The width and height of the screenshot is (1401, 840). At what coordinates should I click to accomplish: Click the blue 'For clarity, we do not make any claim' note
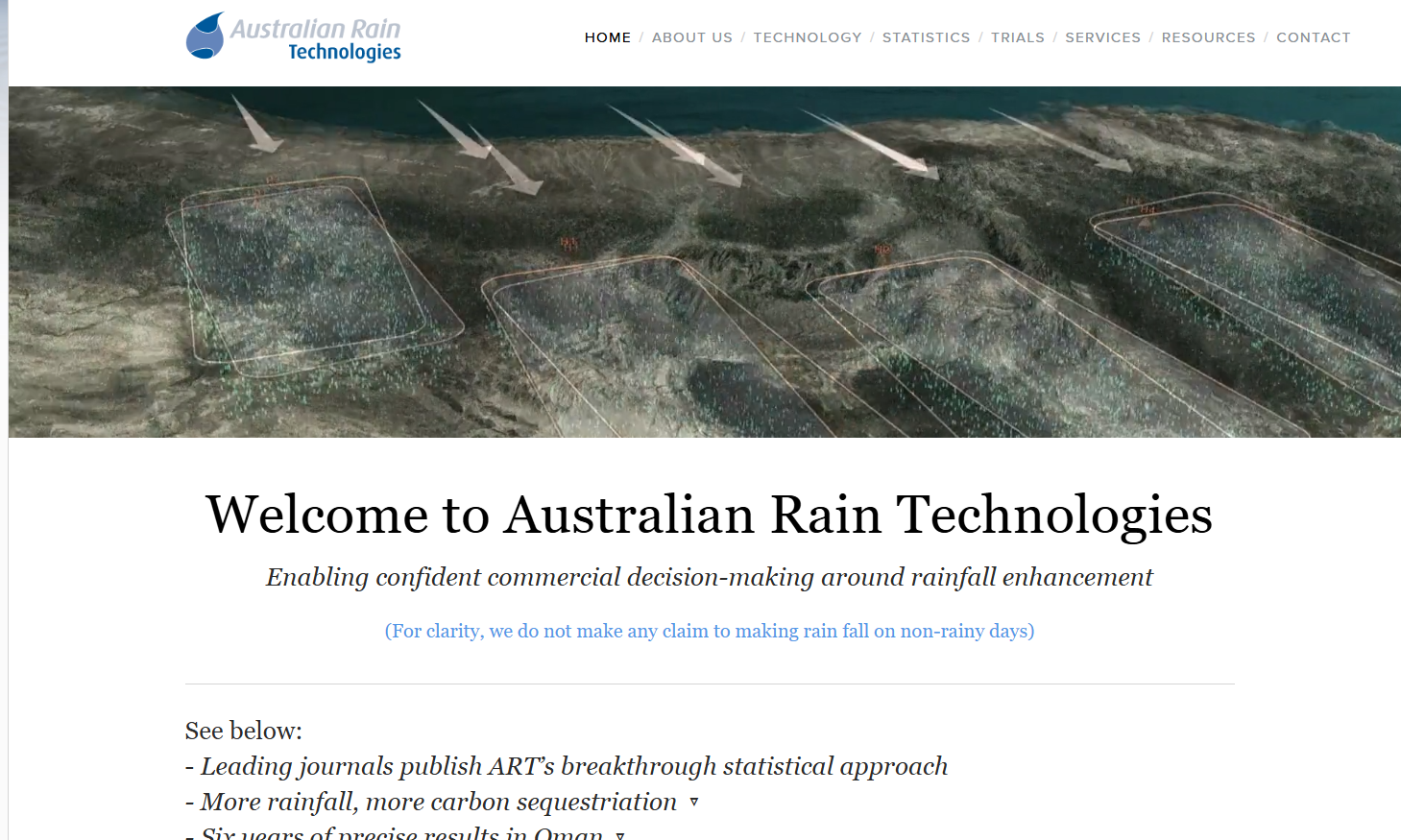710,631
